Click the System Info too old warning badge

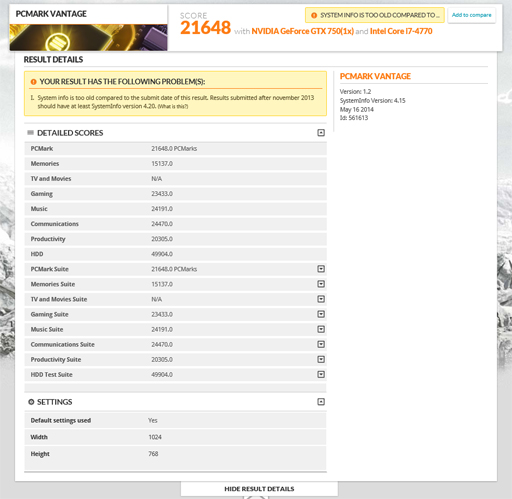click(x=375, y=15)
